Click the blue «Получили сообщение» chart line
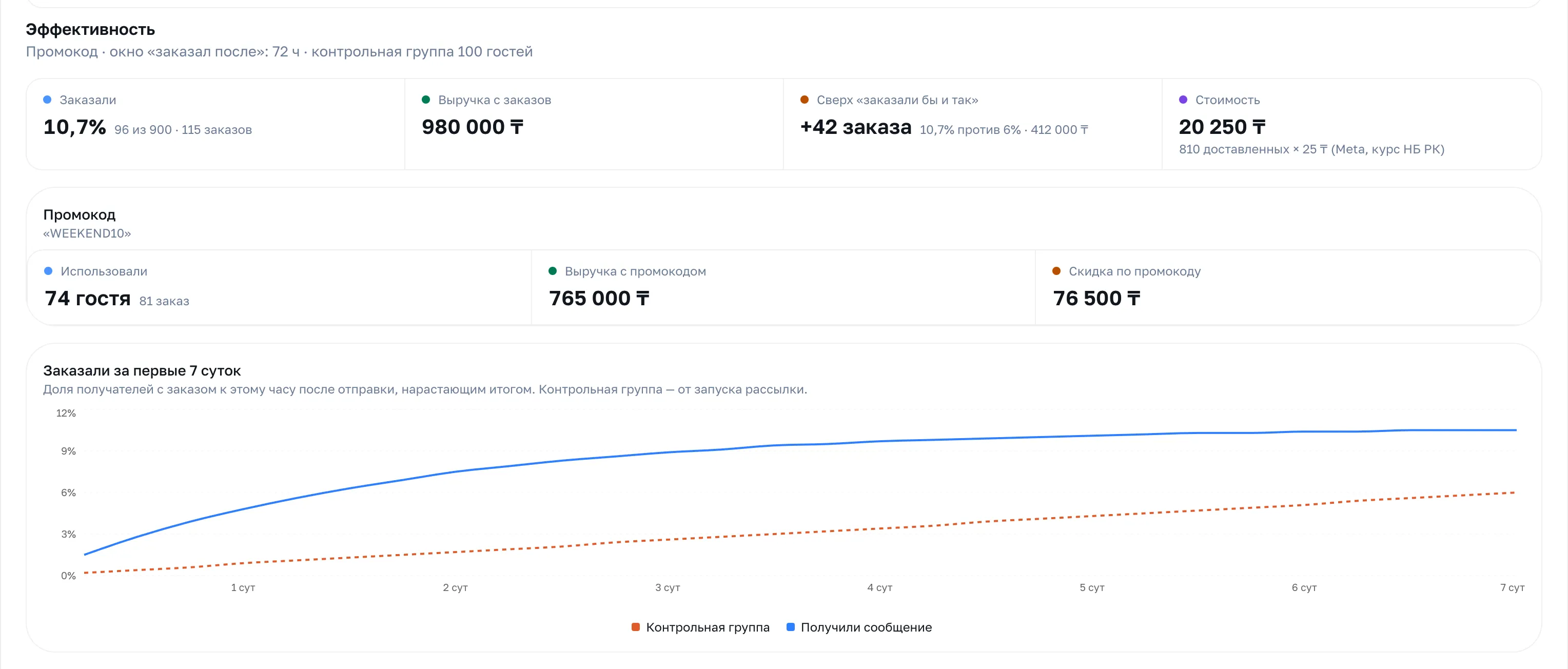Viewport: 1568px width, 669px height. coord(773,446)
